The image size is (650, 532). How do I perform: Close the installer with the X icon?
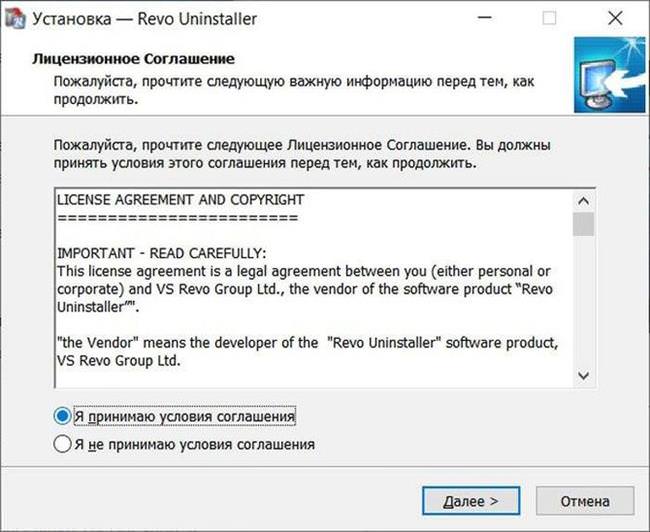tap(615, 18)
